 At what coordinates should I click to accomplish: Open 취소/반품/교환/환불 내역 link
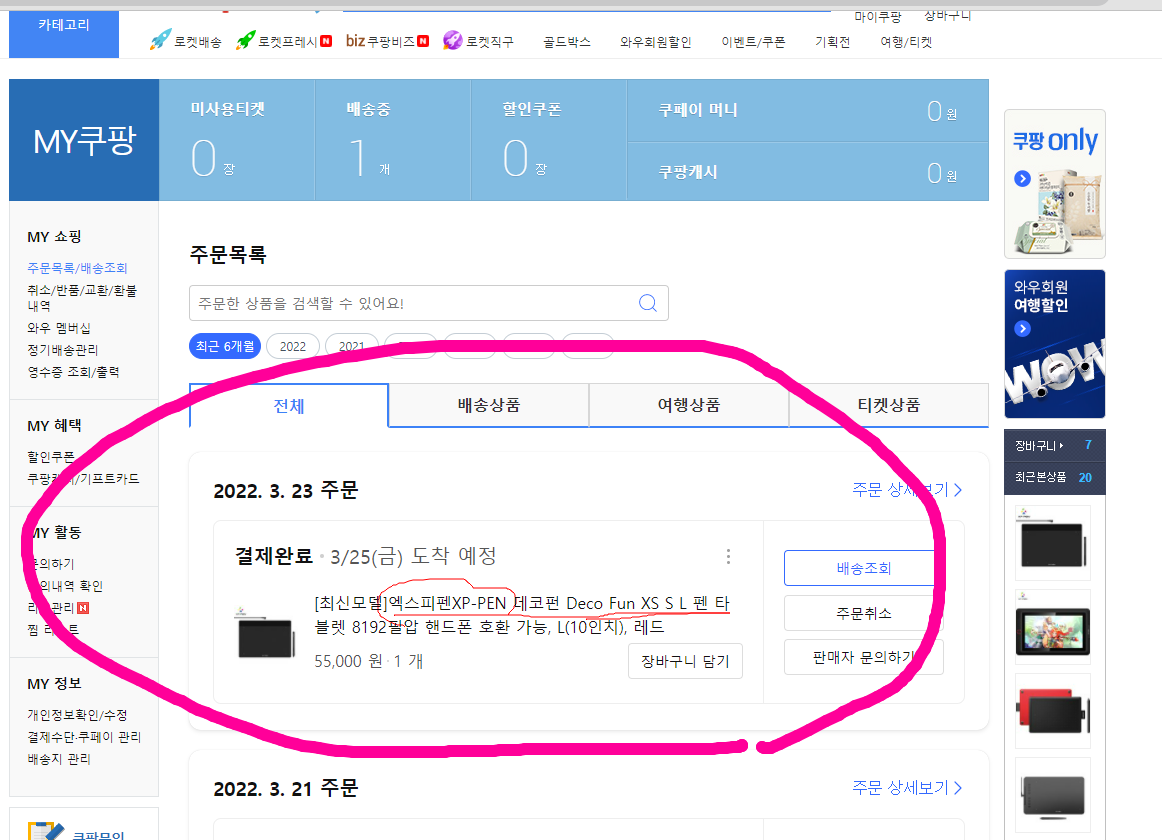[82, 298]
